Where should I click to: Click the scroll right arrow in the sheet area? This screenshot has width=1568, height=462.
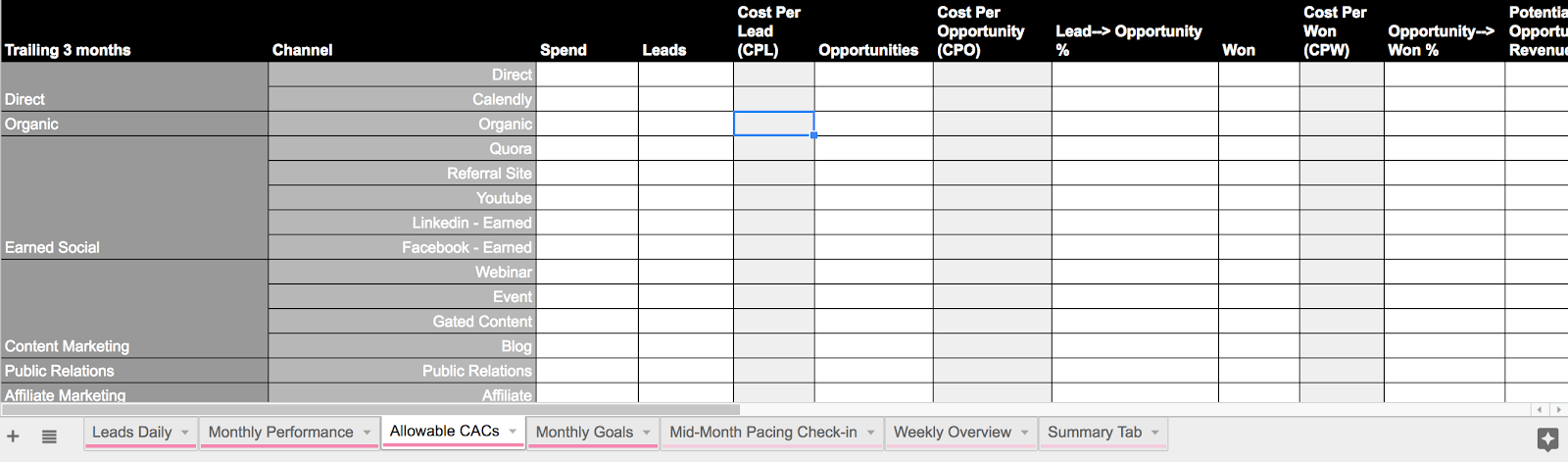click(x=1558, y=410)
